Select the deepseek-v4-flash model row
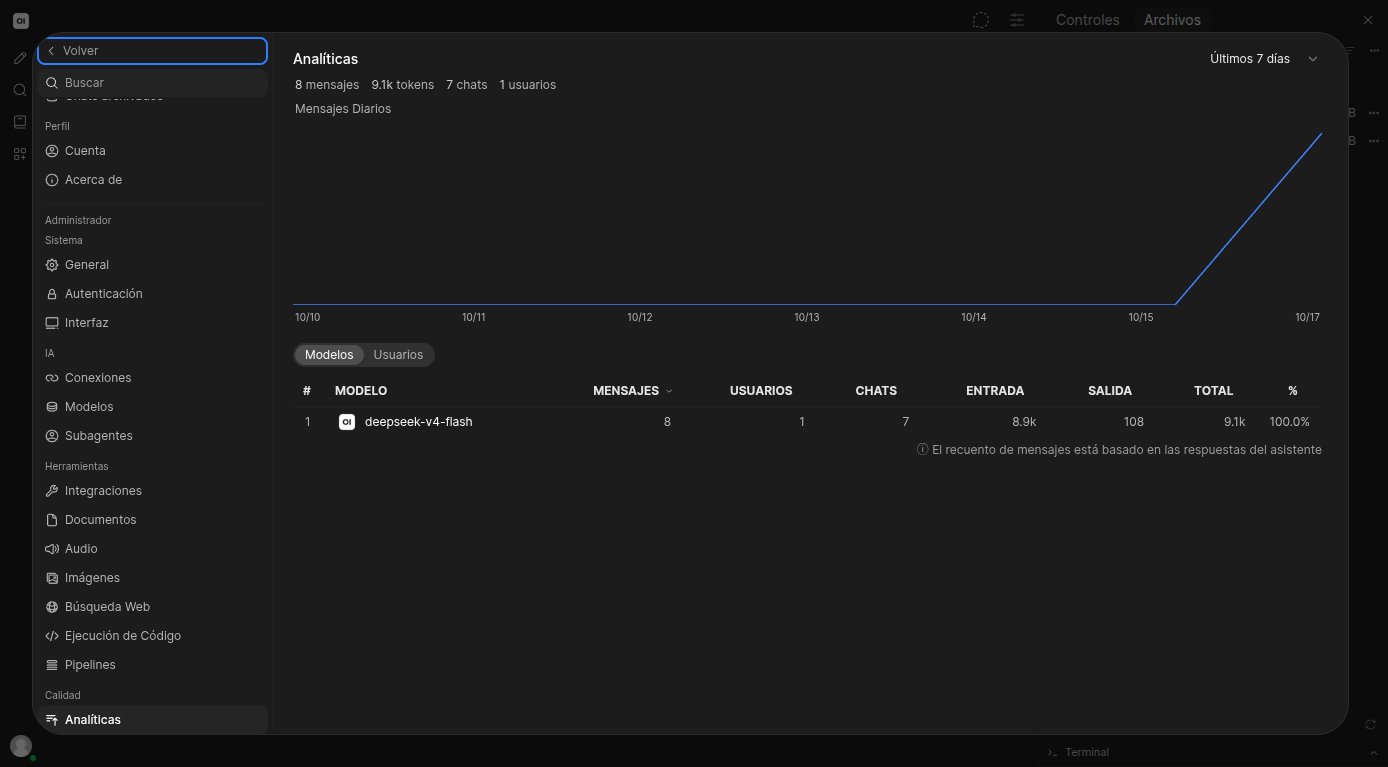 pos(807,422)
